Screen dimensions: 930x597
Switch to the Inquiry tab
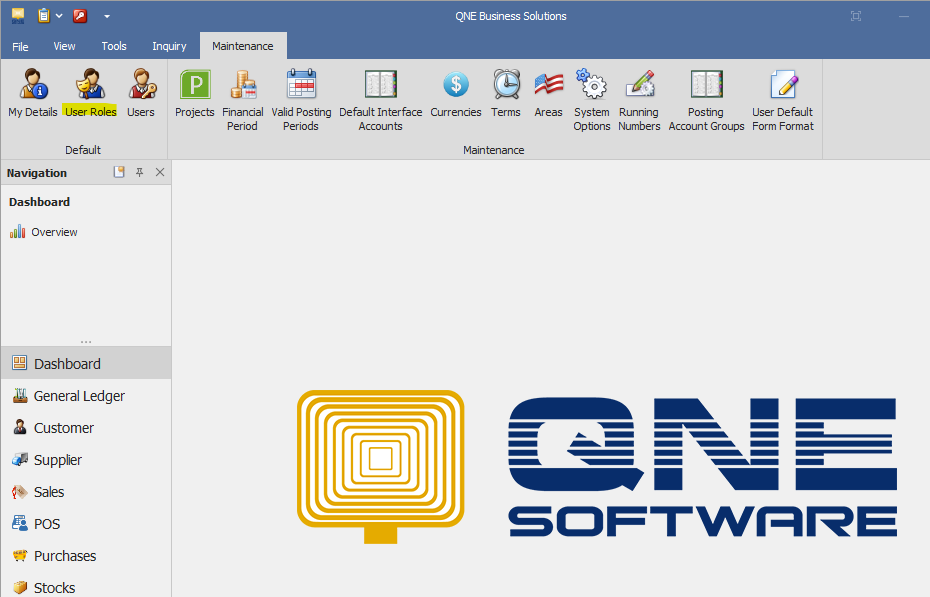pos(169,46)
